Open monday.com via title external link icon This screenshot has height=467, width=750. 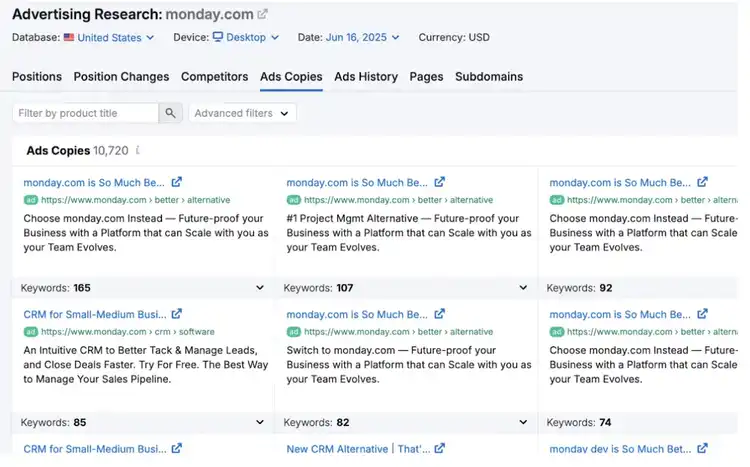coord(262,14)
